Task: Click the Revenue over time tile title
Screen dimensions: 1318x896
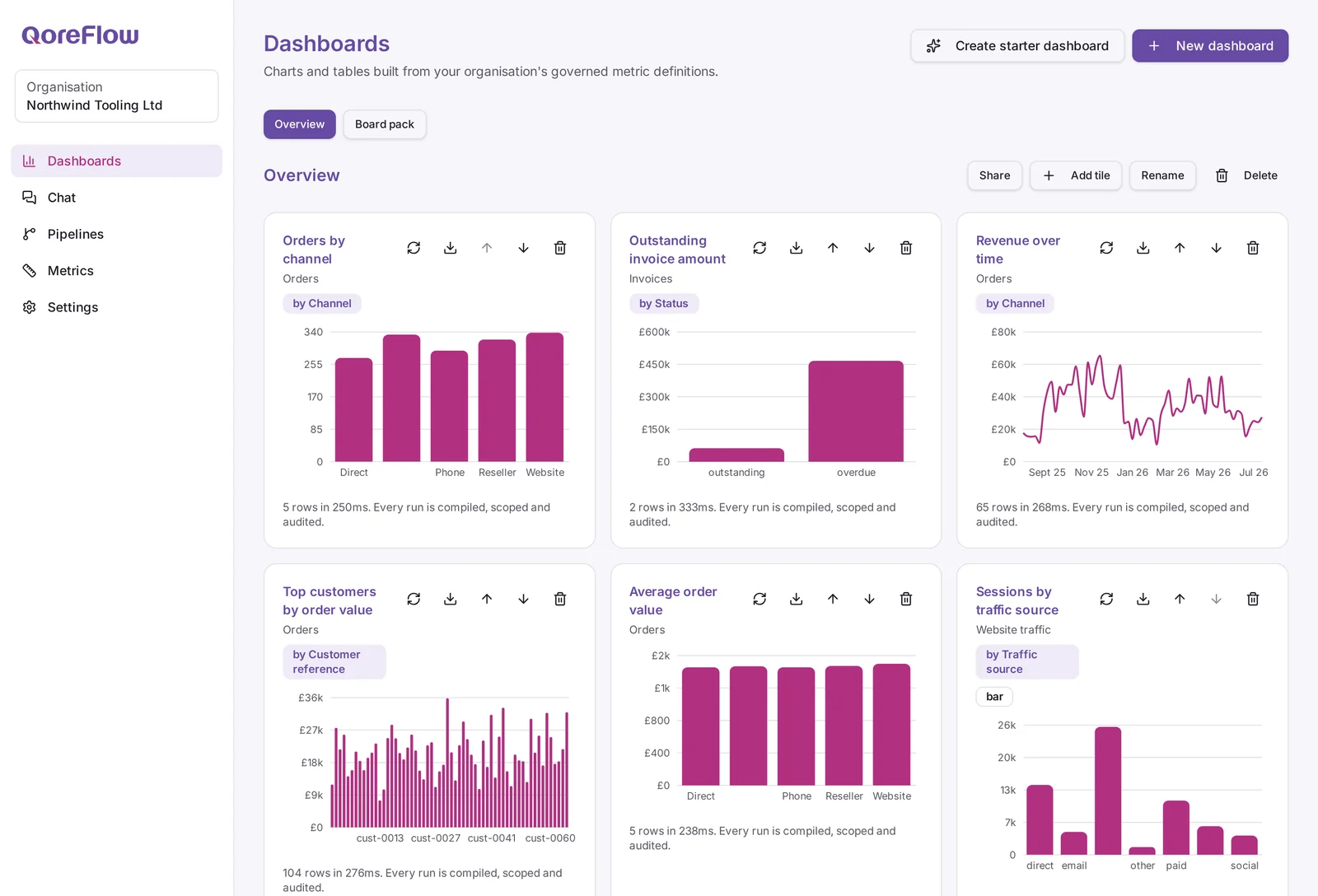Action: tap(1018, 250)
